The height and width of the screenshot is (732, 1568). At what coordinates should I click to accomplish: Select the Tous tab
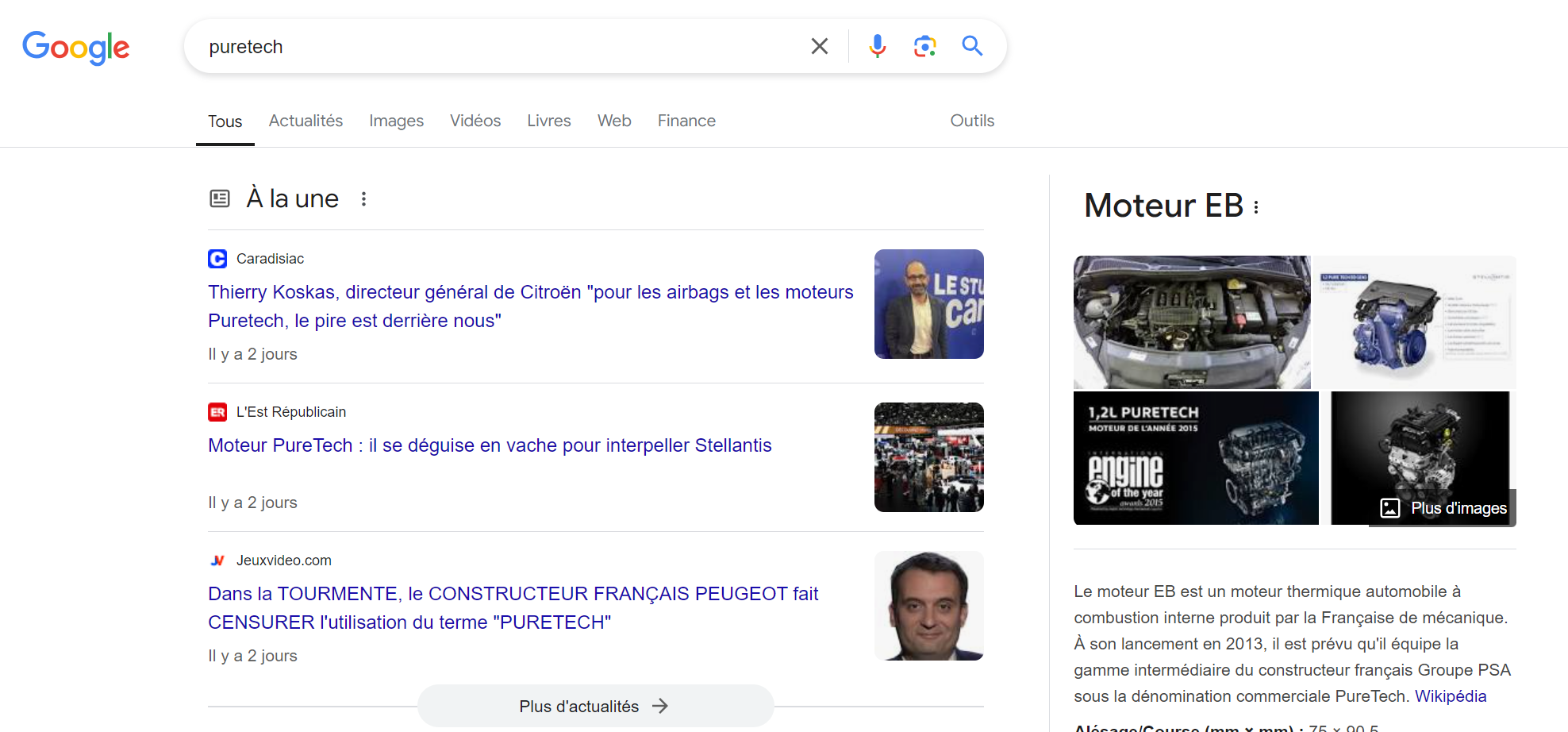pyautogui.click(x=225, y=121)
